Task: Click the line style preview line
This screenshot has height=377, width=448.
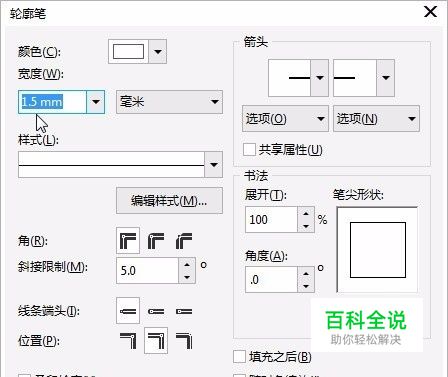Action: coord(111,165)
